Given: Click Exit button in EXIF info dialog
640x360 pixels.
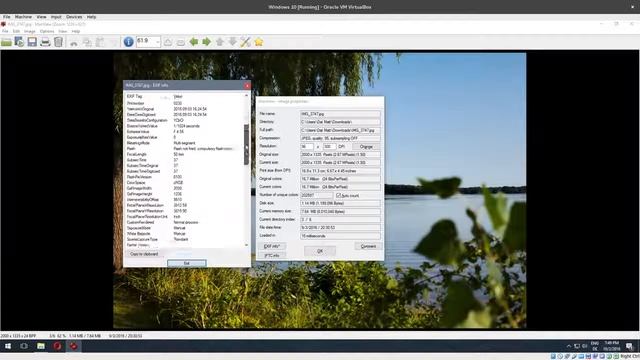Looking at the screenshot, I should tap(187, 263).
